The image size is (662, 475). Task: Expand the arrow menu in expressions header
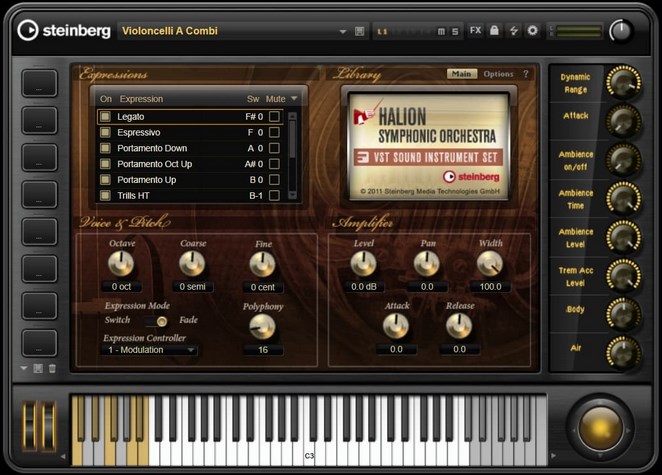tap(294, 99)
